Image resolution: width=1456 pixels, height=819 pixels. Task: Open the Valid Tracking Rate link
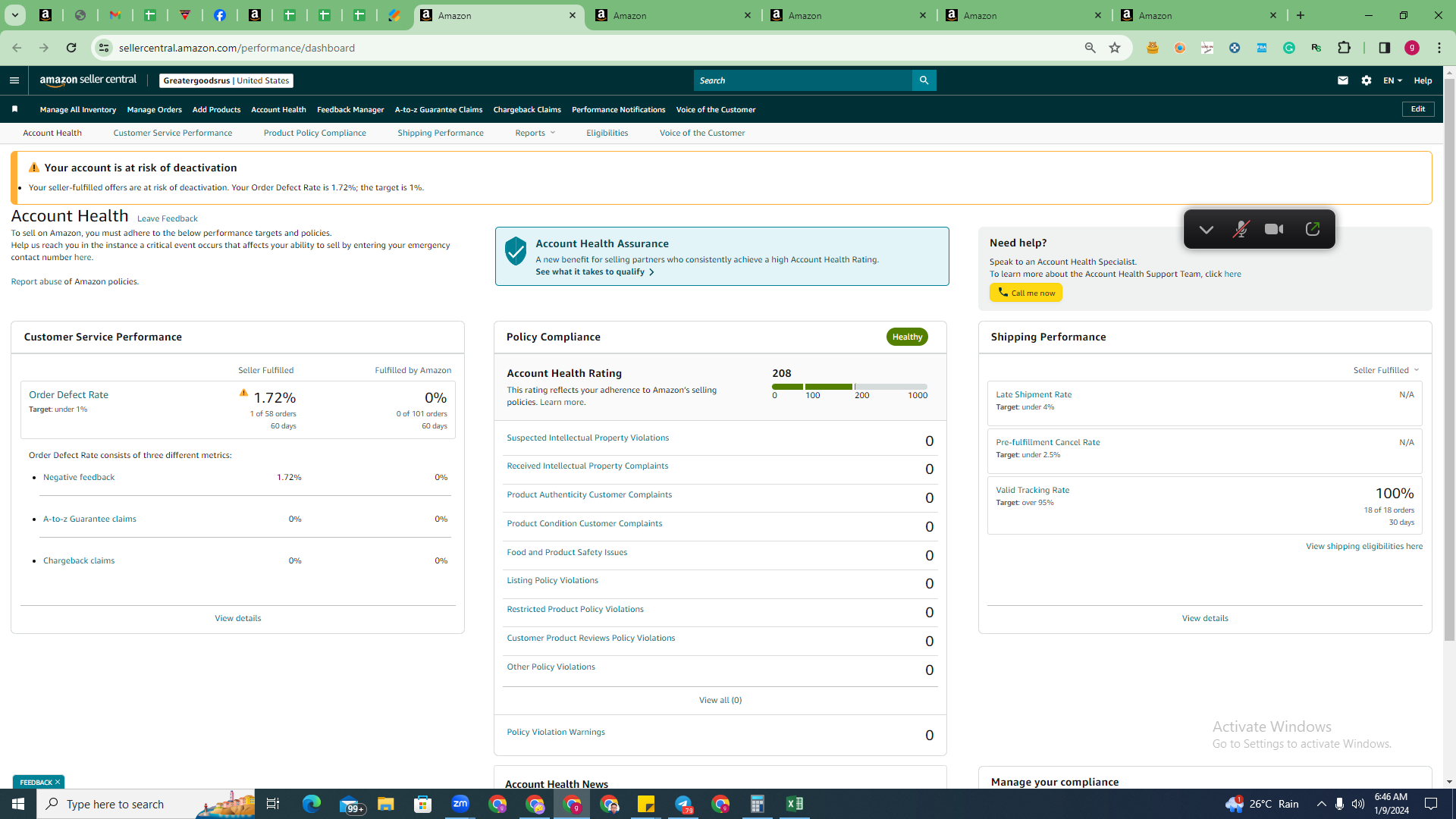1033,490
